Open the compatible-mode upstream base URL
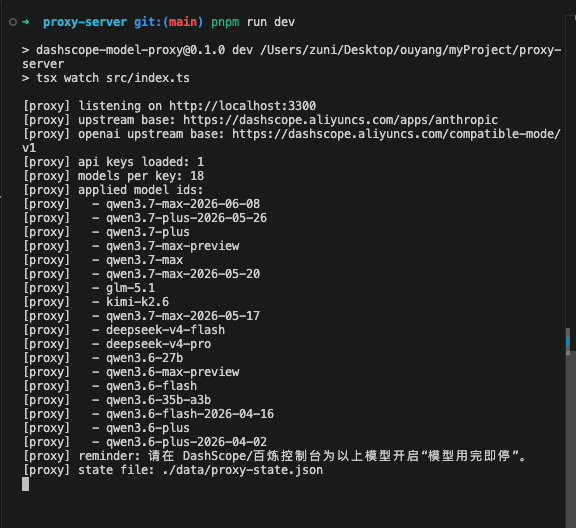The image size is (576, 528). click(x=396, y=134)
